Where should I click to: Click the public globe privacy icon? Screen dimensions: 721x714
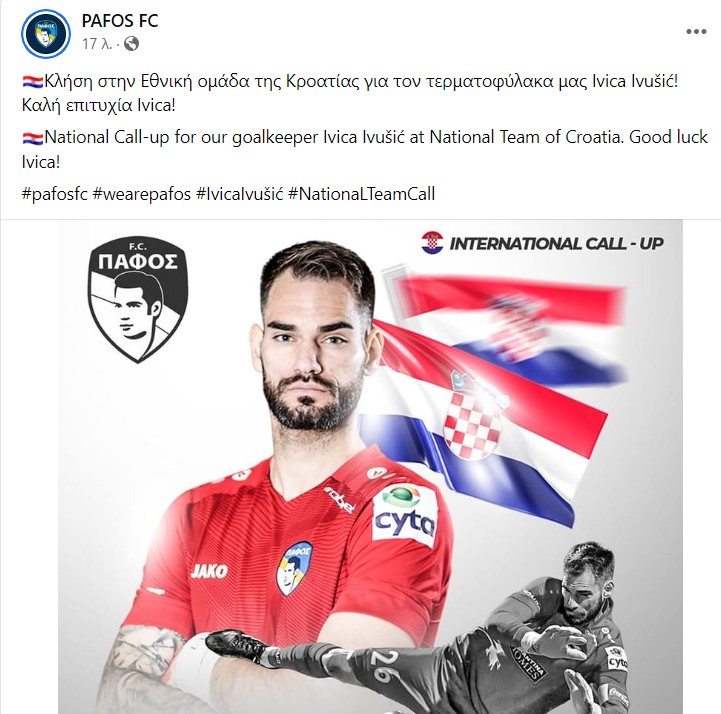(132, 44)
